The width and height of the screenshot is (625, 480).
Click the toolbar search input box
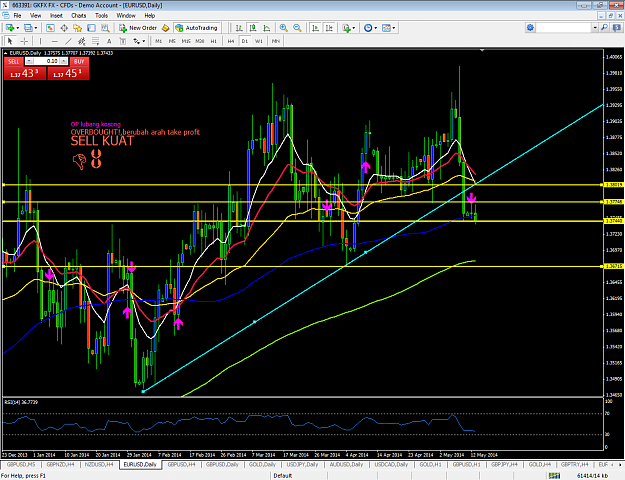(564, 28)
